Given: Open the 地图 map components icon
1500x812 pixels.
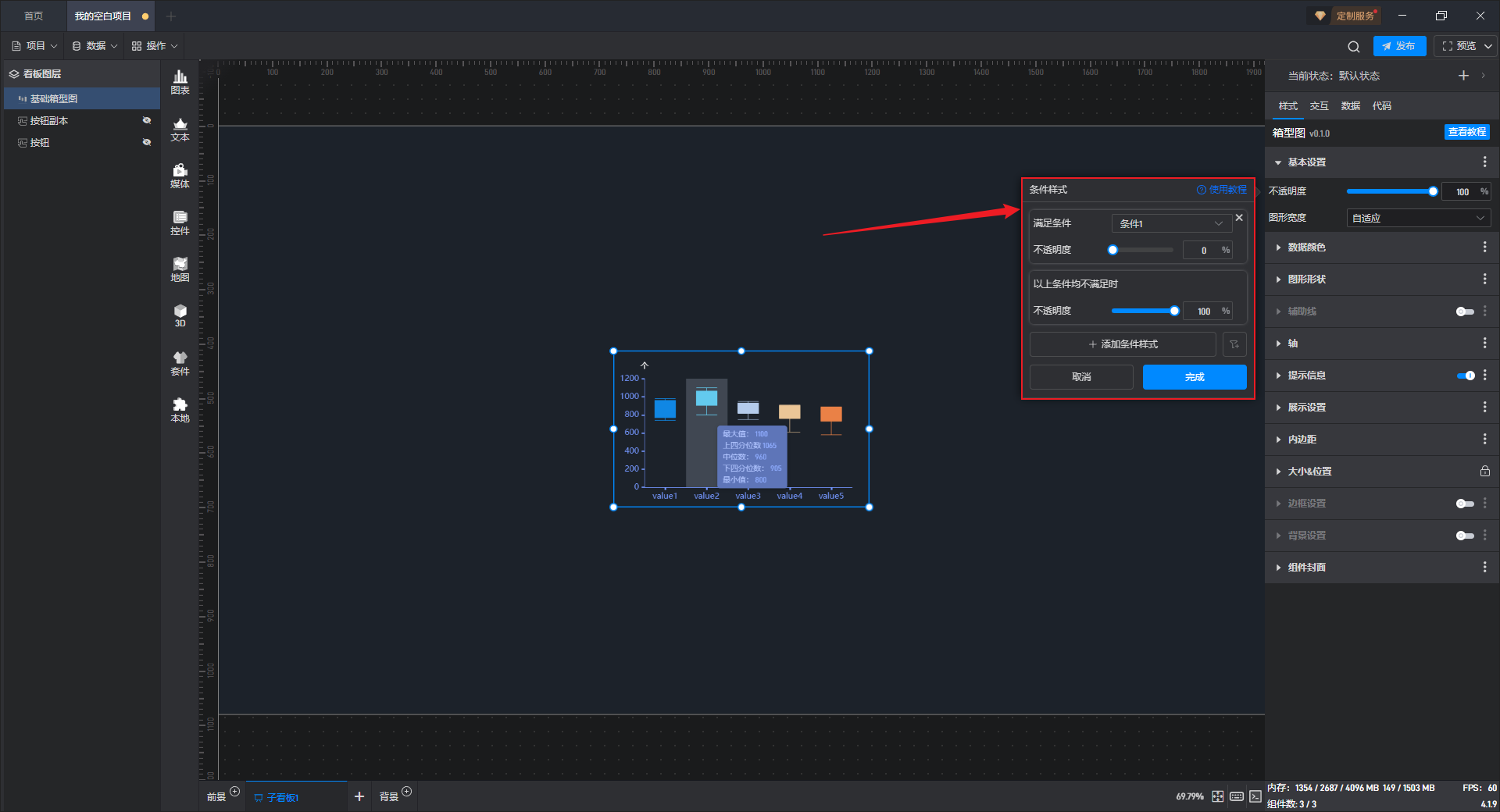Looking at the screenshot, I should [x=180, y=269].
